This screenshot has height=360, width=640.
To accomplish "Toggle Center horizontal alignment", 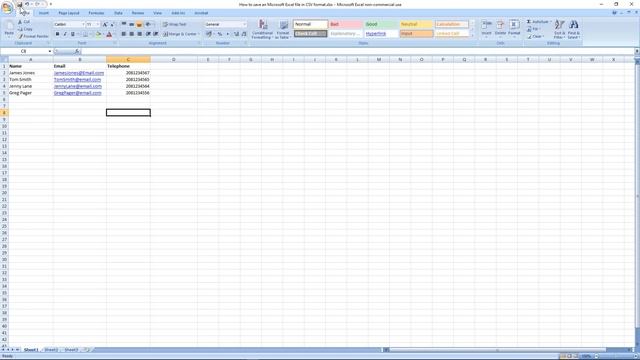I will click(x=131, y=34).
